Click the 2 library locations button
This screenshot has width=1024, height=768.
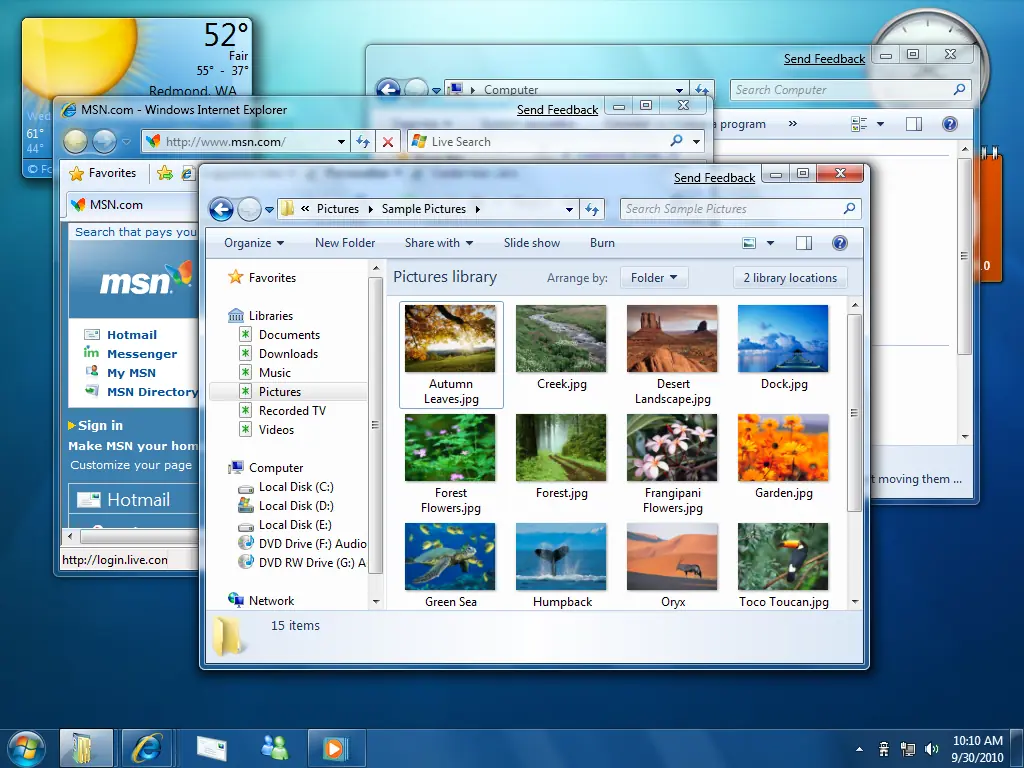coord(790,277)
